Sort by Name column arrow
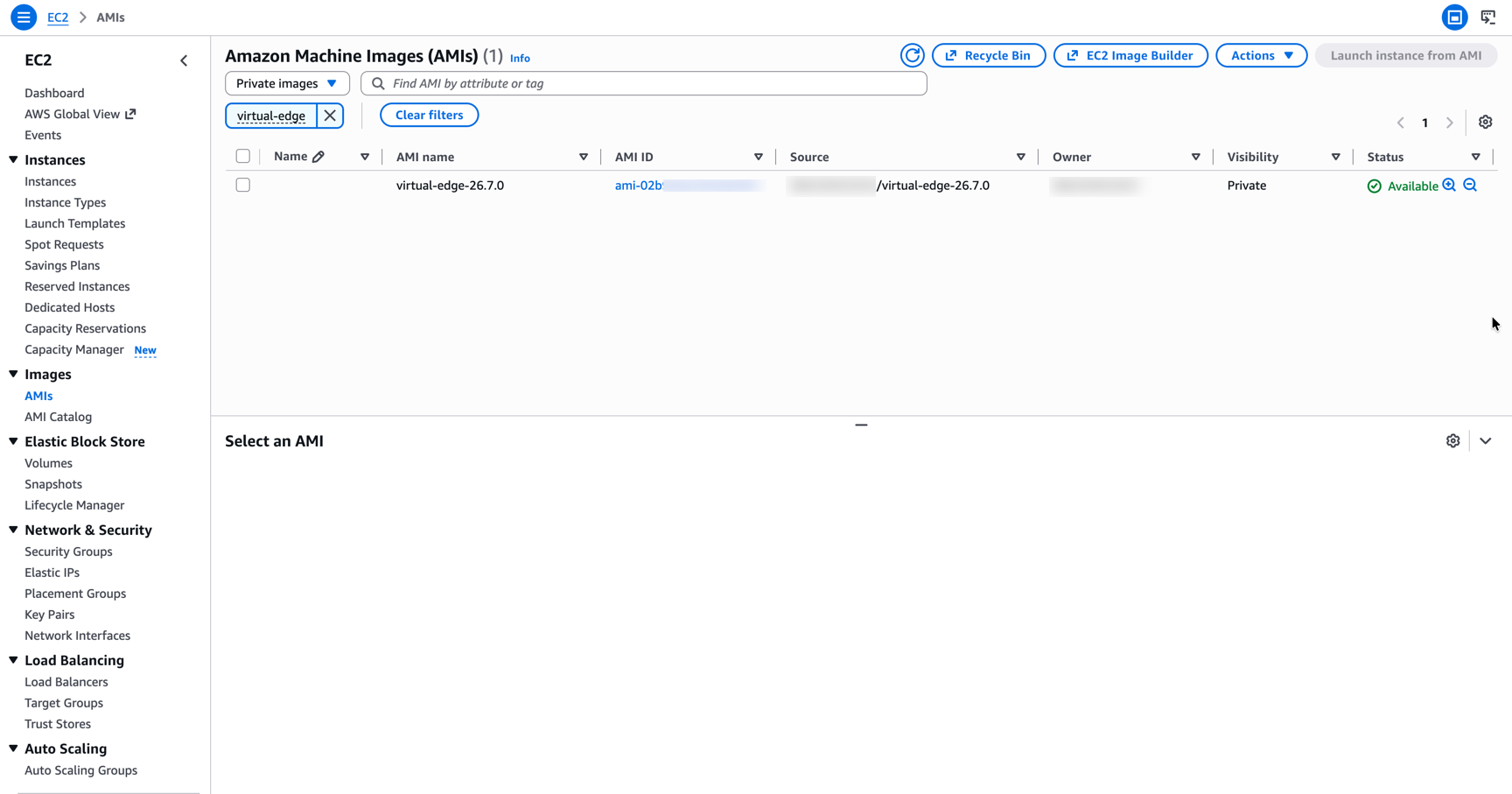The image size is (1512, 794). tap(365, 158)
